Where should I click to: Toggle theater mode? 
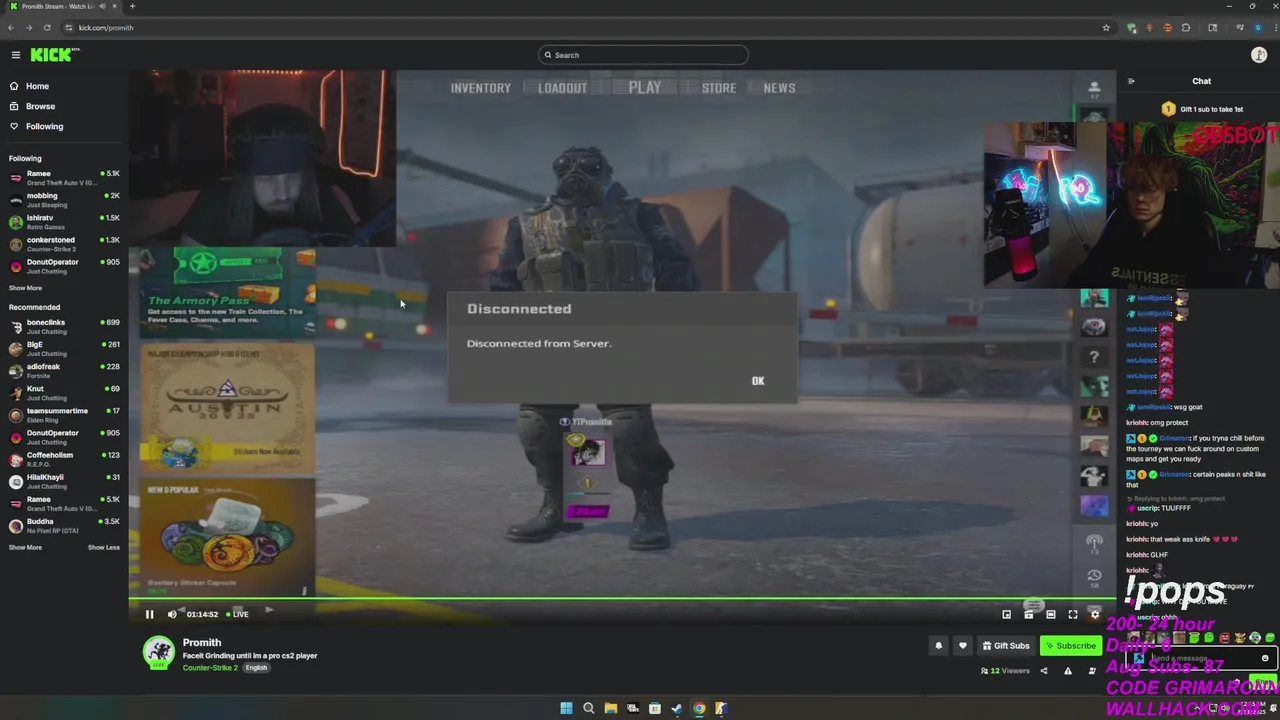click(1051, 614)
